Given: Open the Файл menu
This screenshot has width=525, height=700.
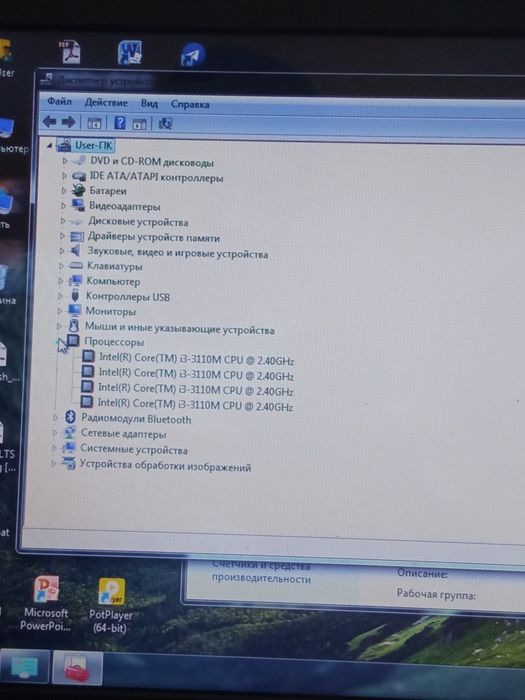Looking at the screenshot, I should click(59, 101).
